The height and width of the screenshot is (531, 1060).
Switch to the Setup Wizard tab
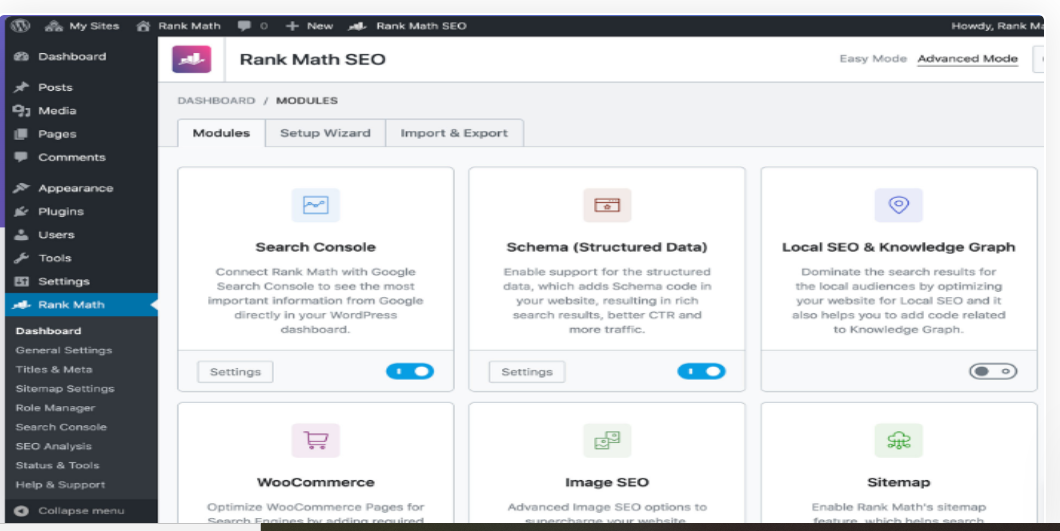point(325,133)
